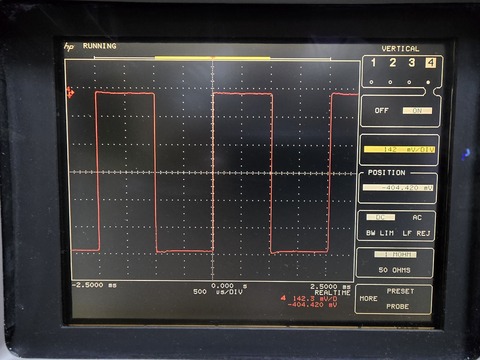Click the channel 4 indicator dot
480x360 pixels.
tap(428, 82)
